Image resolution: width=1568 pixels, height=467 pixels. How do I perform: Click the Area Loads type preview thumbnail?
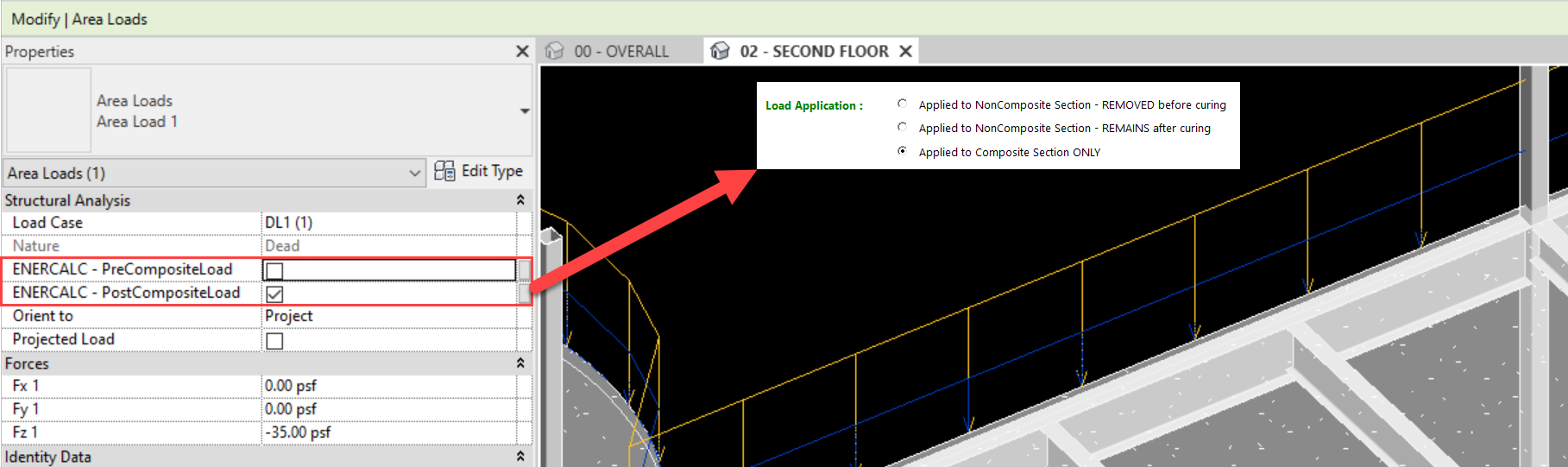48,110
